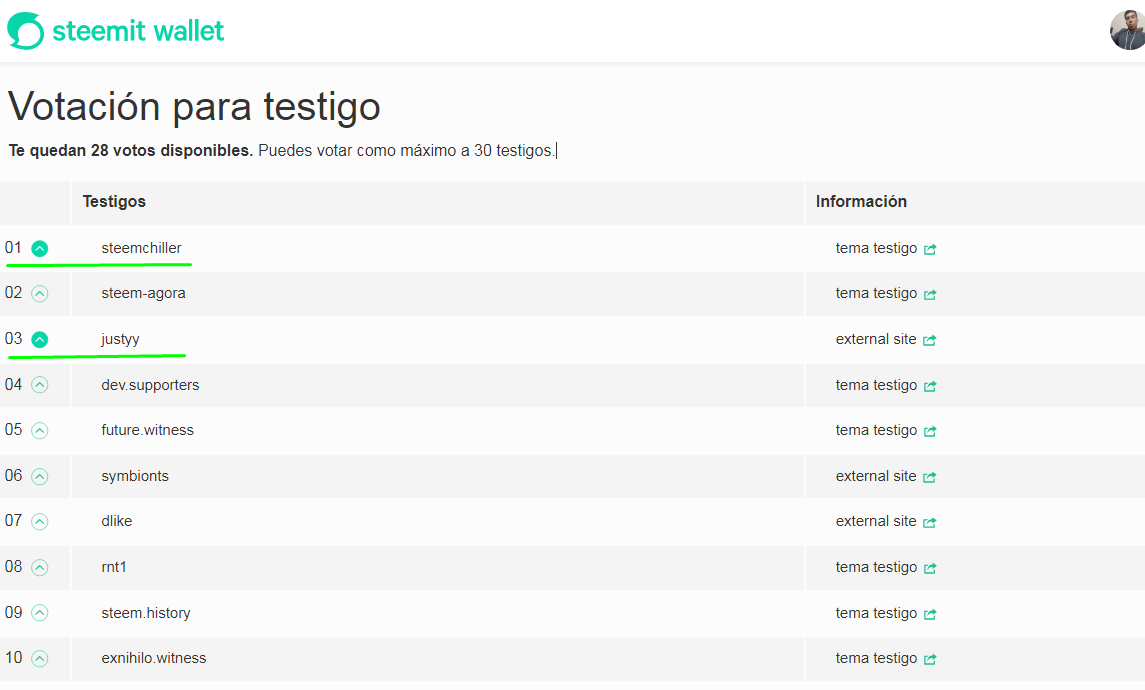Screen dimensions: 1145x690
Task: Click the external-link icon in steem.history row
Action: click(930, 615)
